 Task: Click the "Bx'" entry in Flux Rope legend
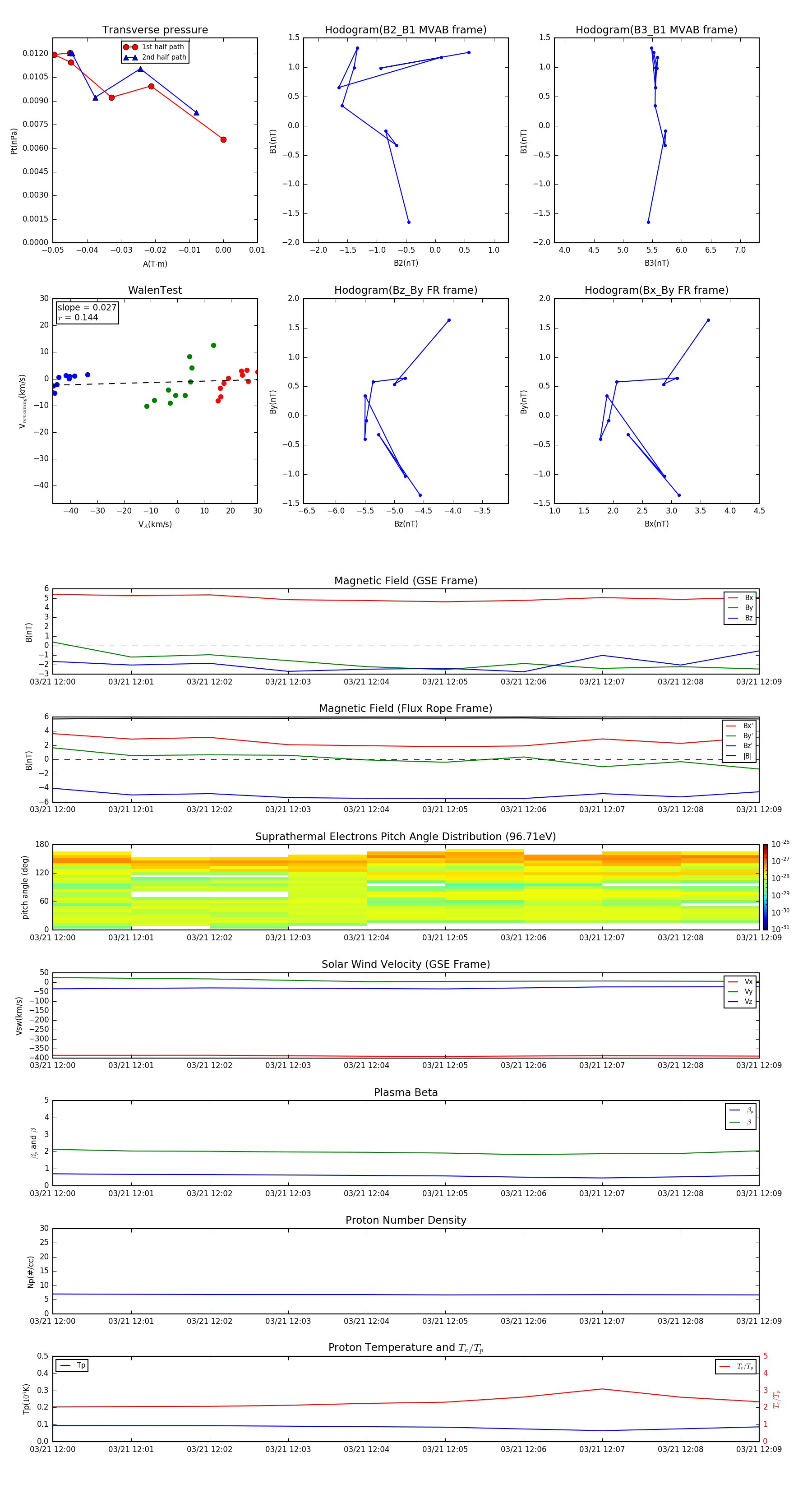(740, 726)
